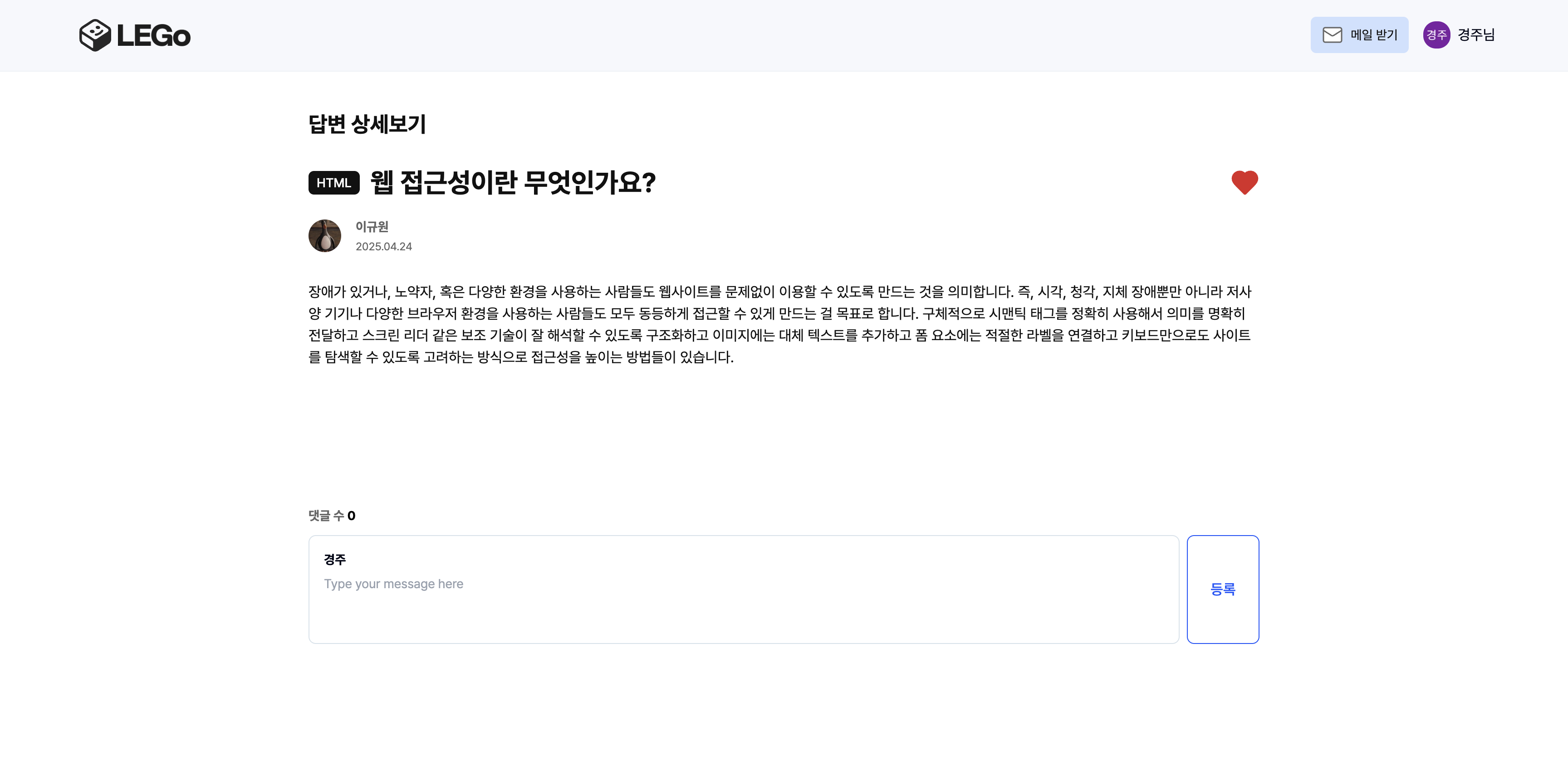Select the author name 이규원
Screen dimensions: 1568x780
(372, 227)
